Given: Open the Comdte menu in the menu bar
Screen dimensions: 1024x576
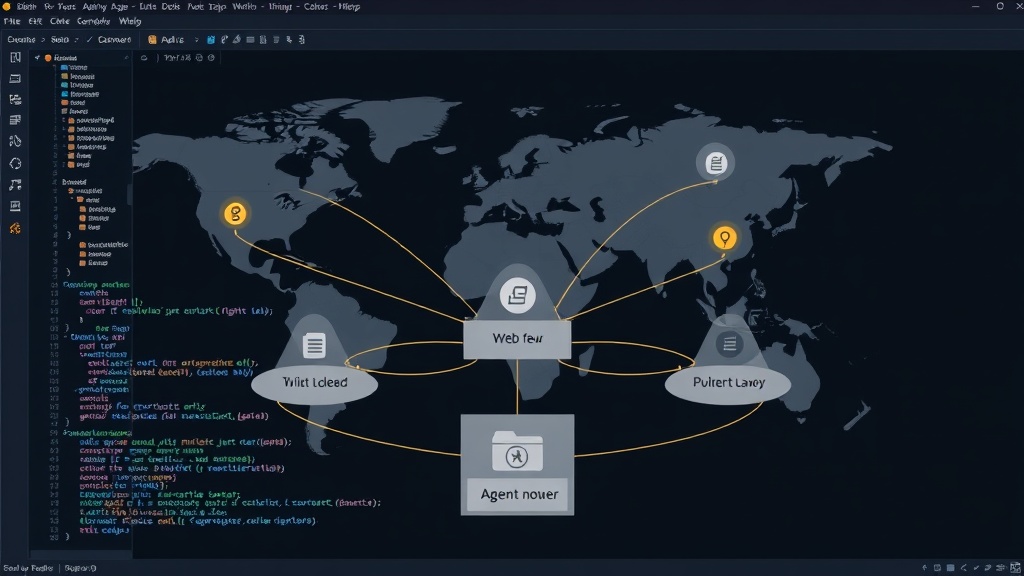Looking at the screenshot, I should pos(93,21).
